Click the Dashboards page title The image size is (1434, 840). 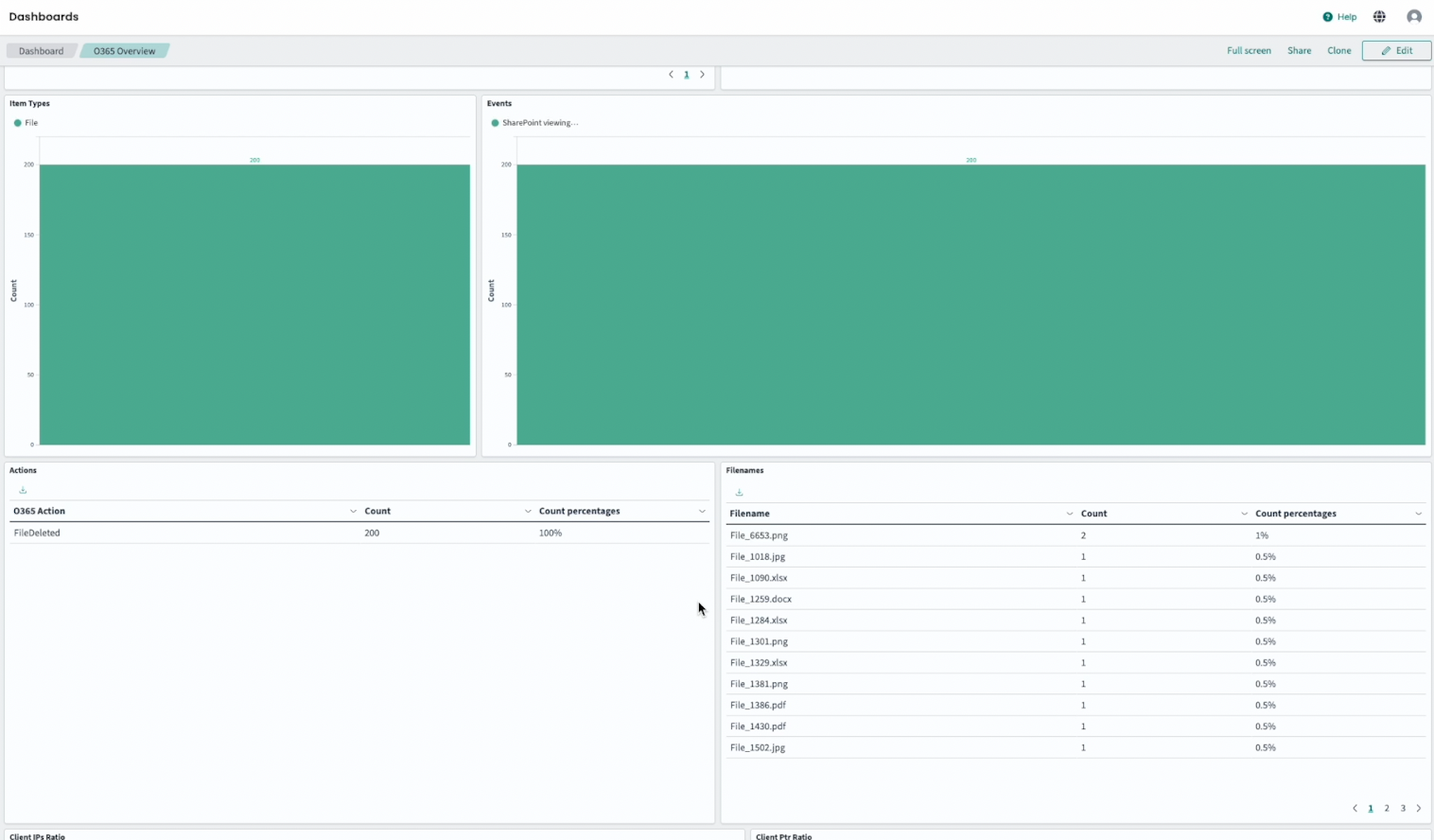44,17
